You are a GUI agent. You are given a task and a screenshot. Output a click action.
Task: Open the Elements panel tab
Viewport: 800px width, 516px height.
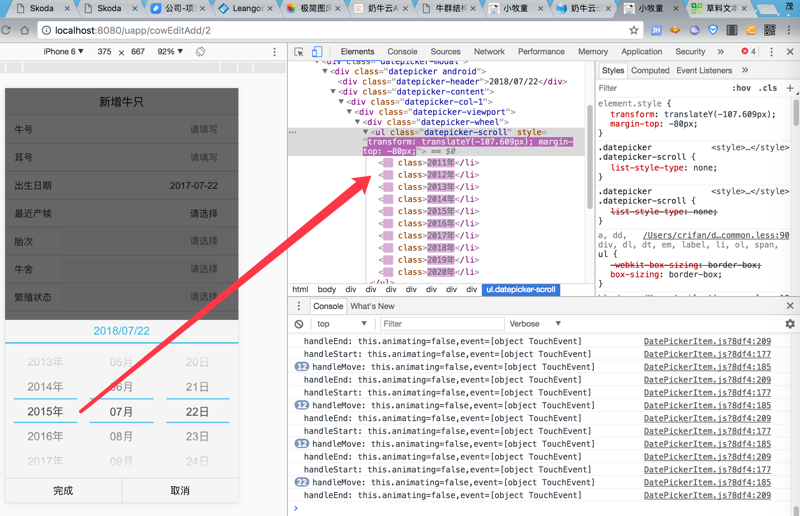coord(357,52)
